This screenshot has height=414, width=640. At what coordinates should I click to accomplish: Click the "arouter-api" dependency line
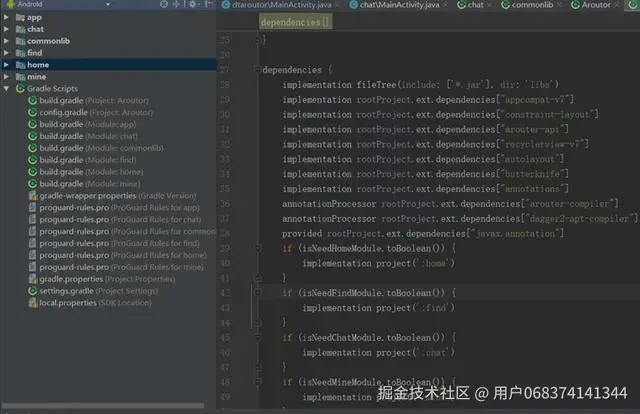tap(425, 129)
